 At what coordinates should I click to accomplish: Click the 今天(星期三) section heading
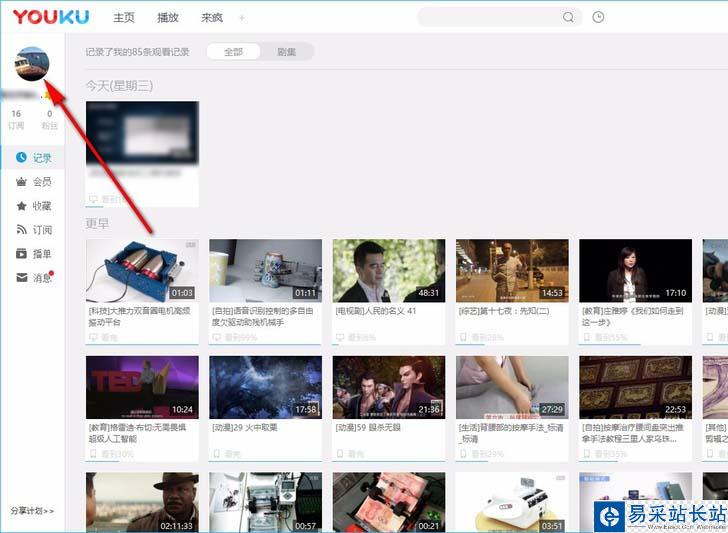click(x=119, y=85)
